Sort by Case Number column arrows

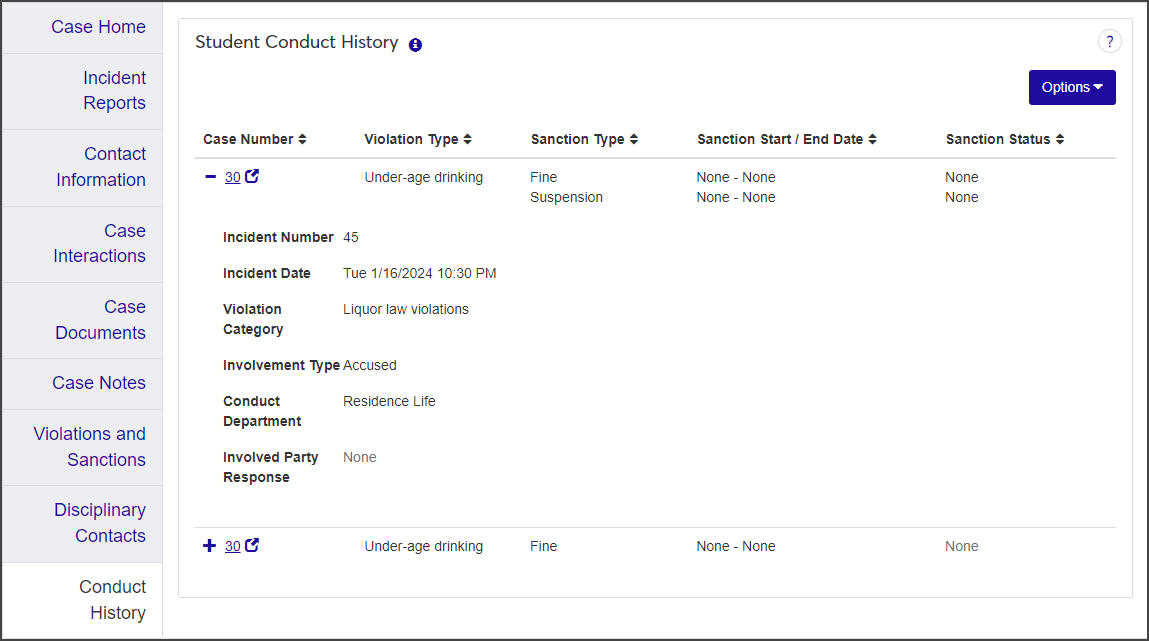(x=302, y=140)
